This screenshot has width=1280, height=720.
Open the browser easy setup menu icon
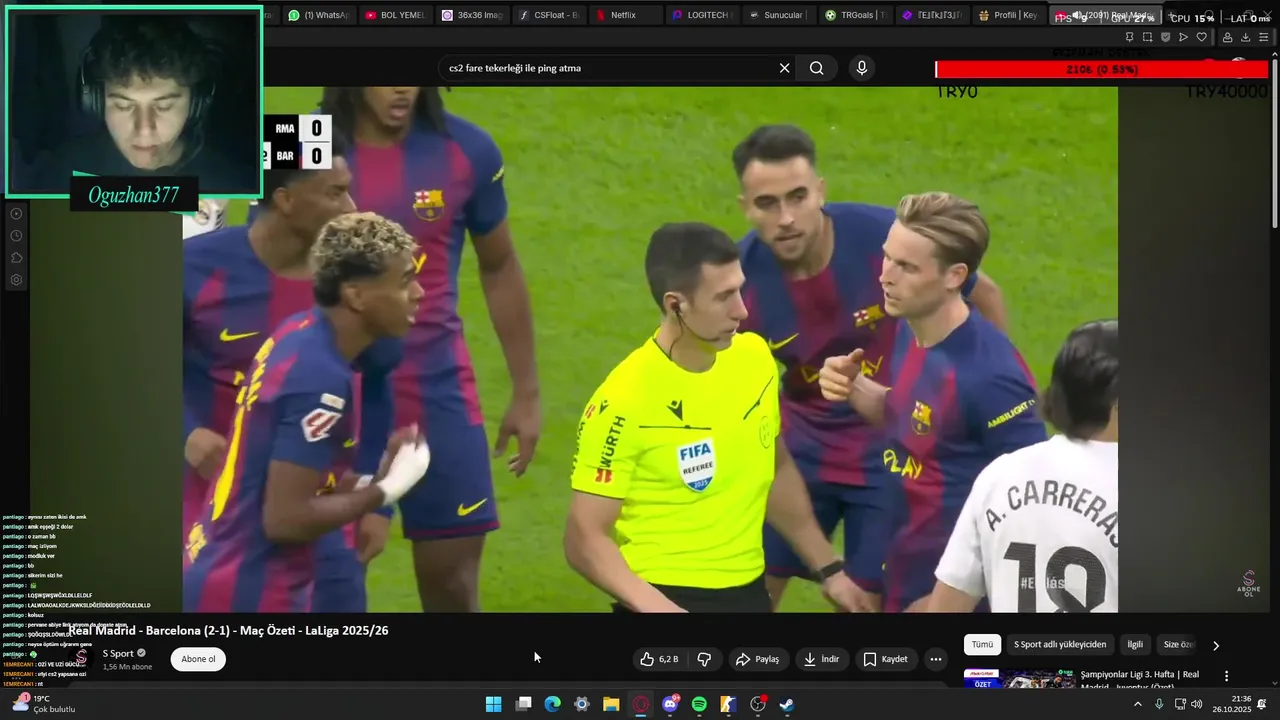click(1264, 37)
